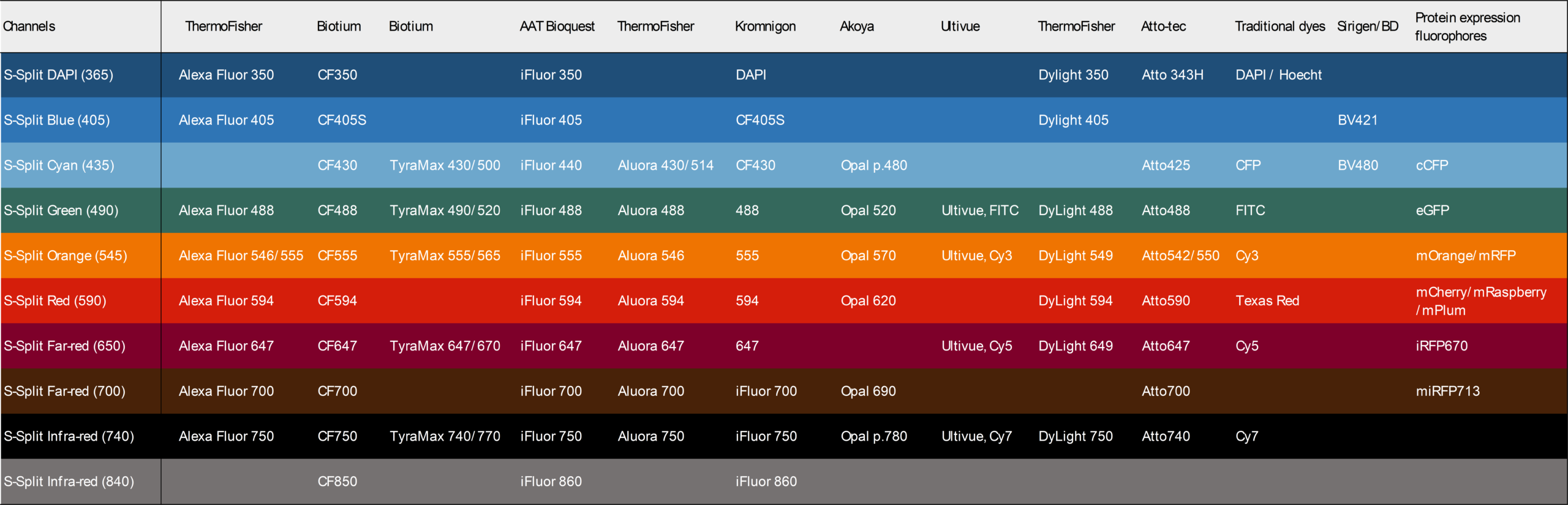This screenshot has width=1568, height=505.
Task: Select the Akoya column header
Action: 856,26
